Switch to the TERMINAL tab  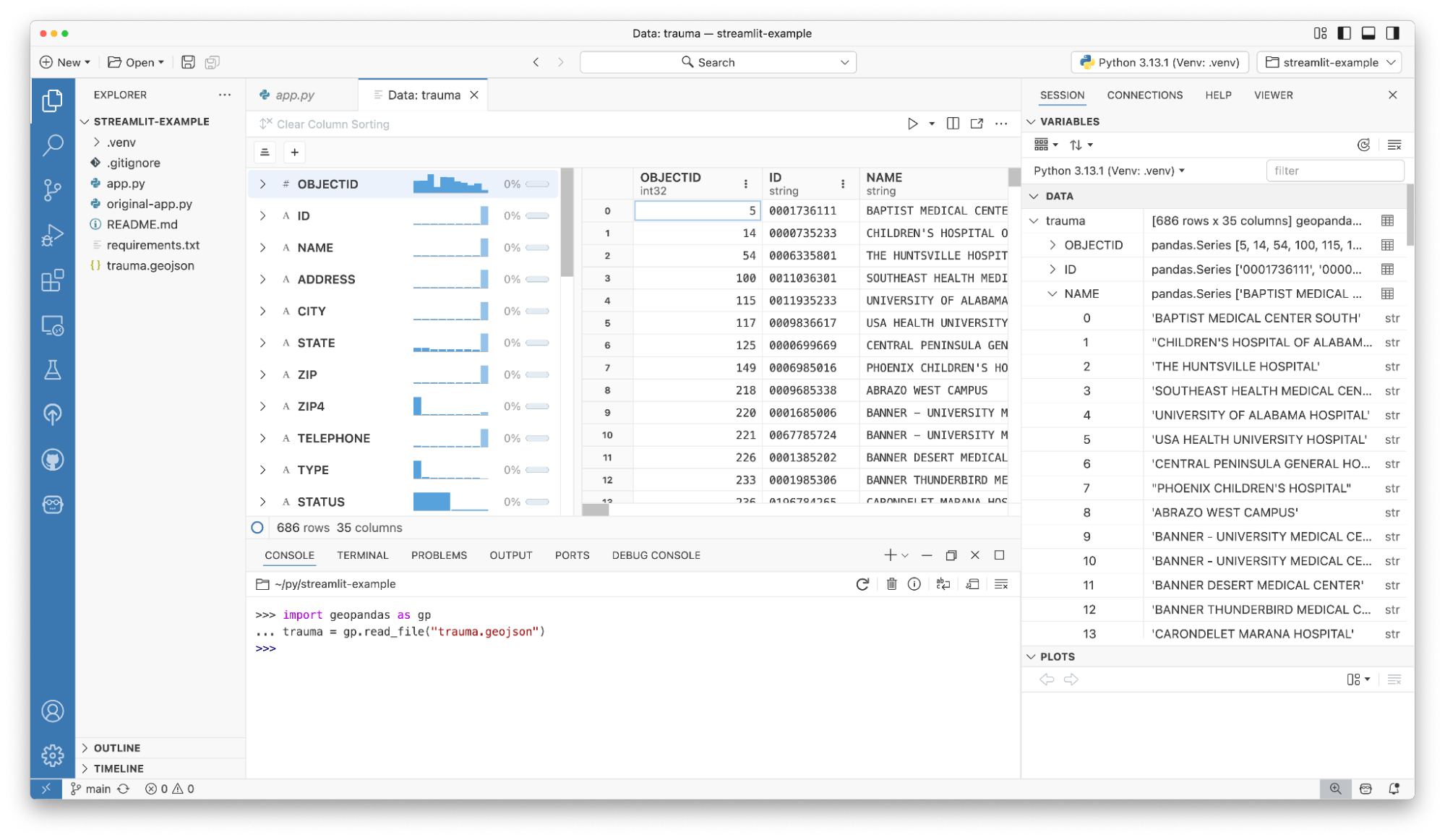click(362, 555)
